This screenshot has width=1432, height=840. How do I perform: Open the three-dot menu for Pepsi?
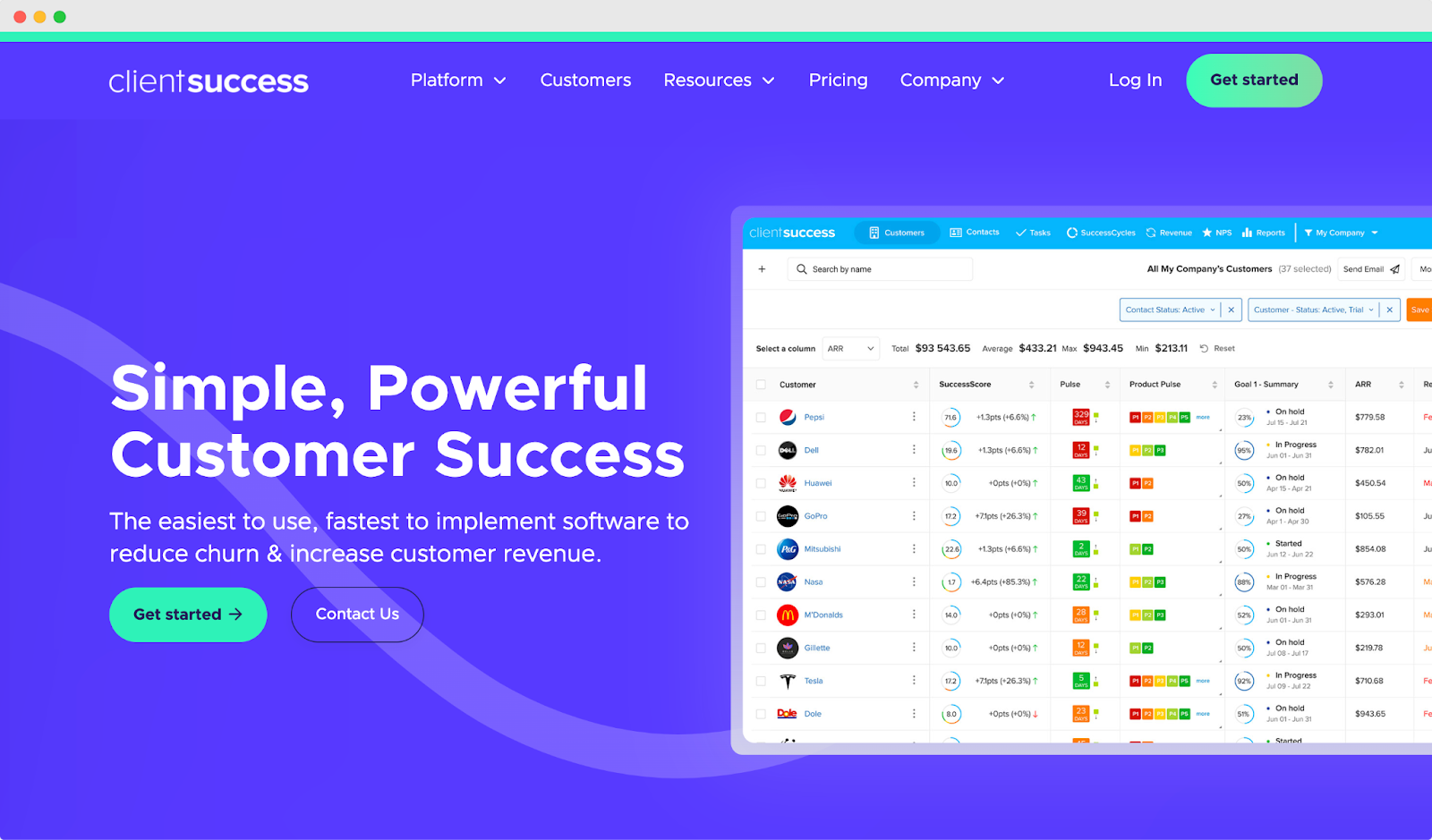click(914, 417)
